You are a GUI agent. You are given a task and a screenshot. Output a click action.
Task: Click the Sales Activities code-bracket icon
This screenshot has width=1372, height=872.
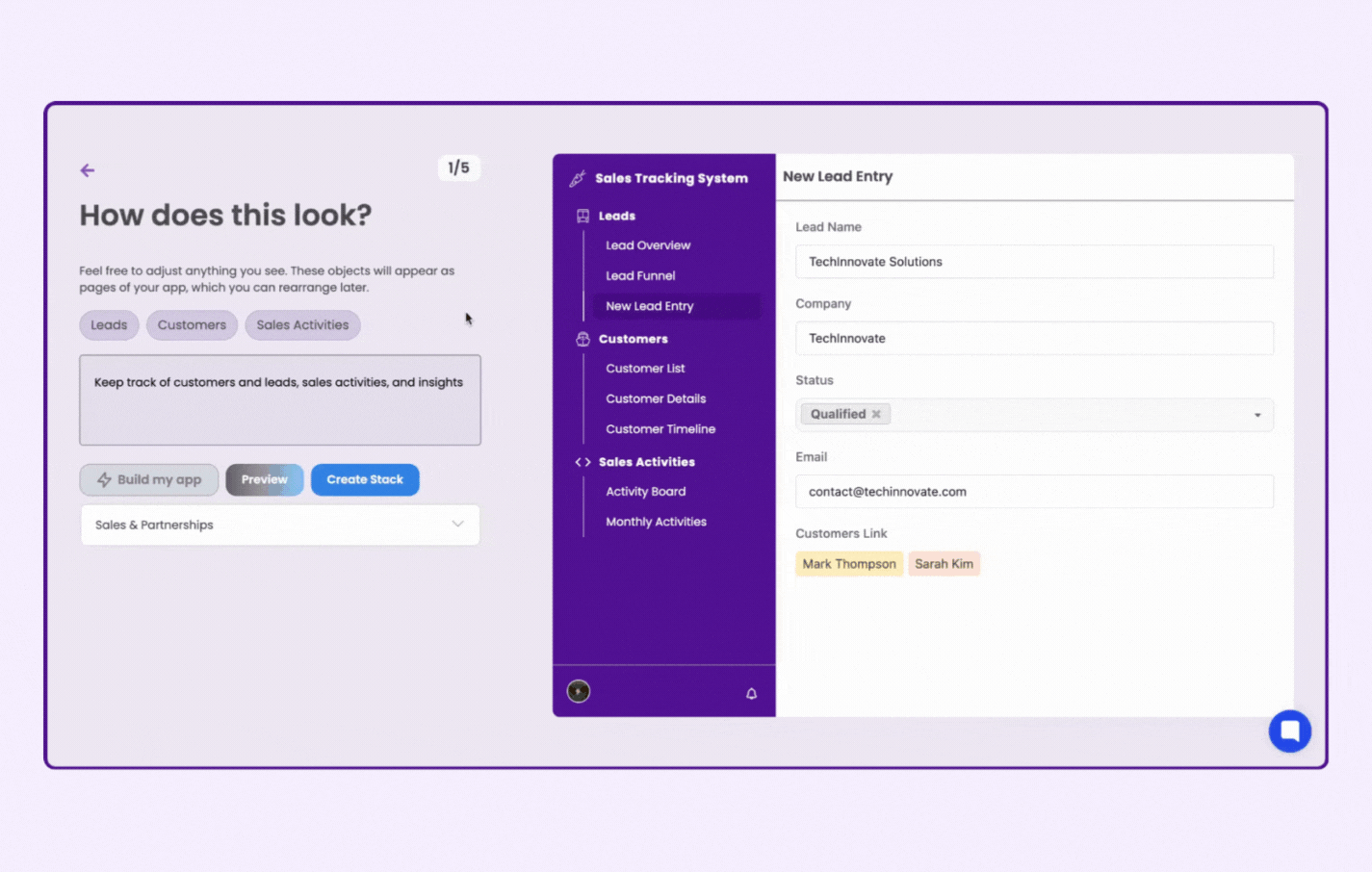click(x=582, y=462)
